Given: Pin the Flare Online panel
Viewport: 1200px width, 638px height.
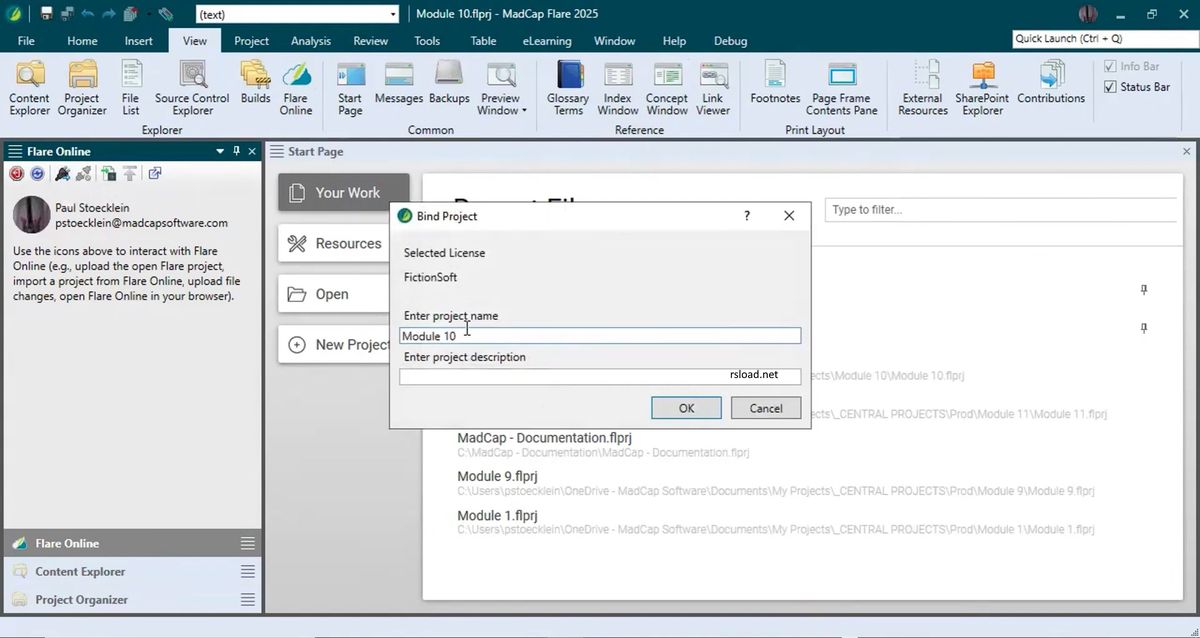Looking at the screenshot, I should point(237,151).
